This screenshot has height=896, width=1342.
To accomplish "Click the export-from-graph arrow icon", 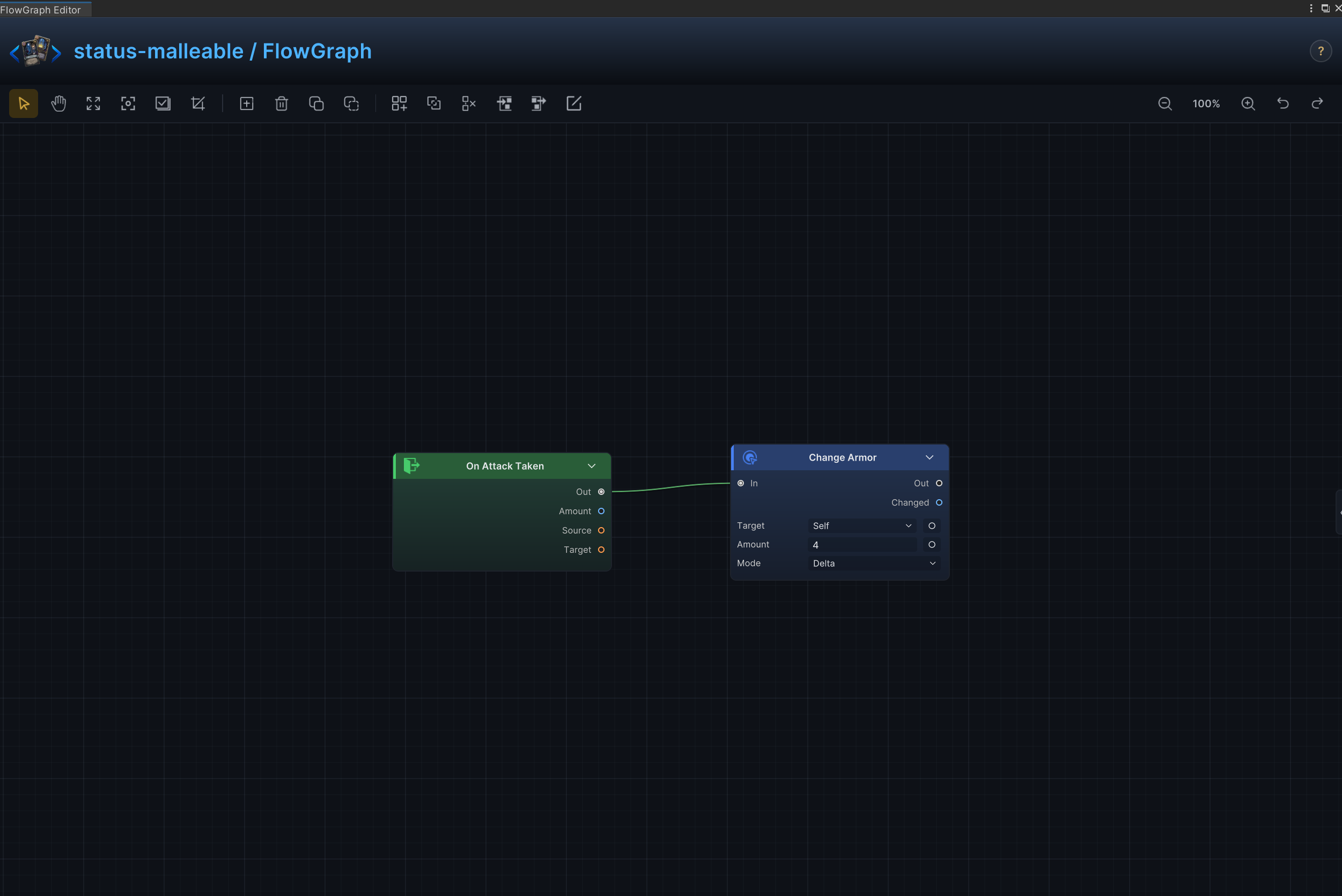I will pos(539,103).
